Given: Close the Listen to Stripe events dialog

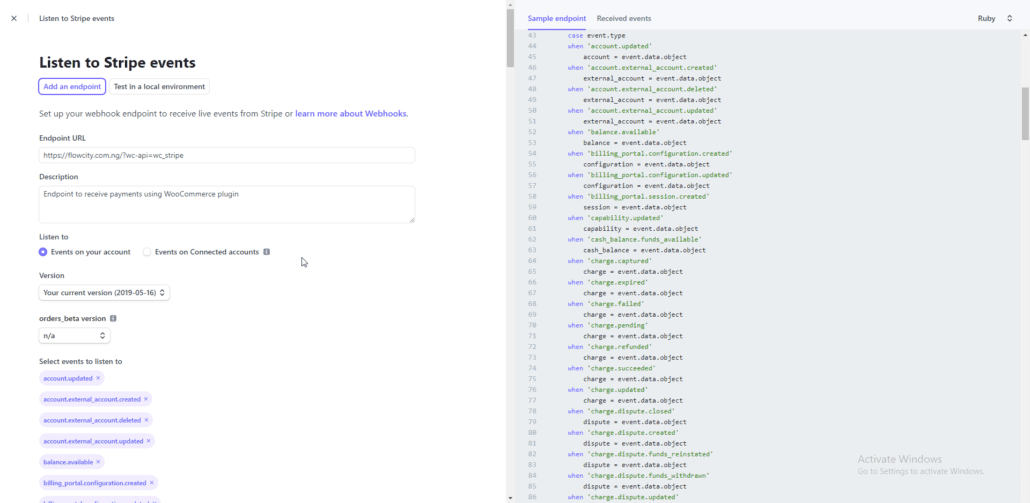Looking at the screenshot, I should (14, 18).
